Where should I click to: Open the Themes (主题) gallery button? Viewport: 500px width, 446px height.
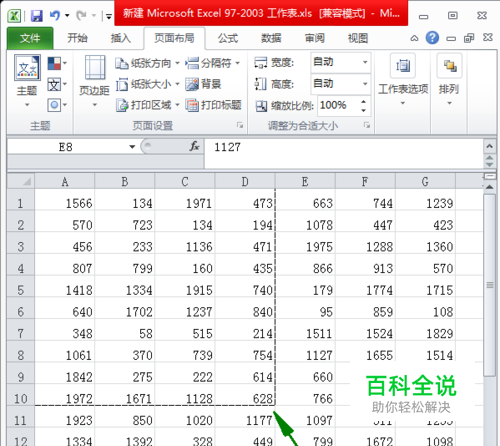coord(27,81)
